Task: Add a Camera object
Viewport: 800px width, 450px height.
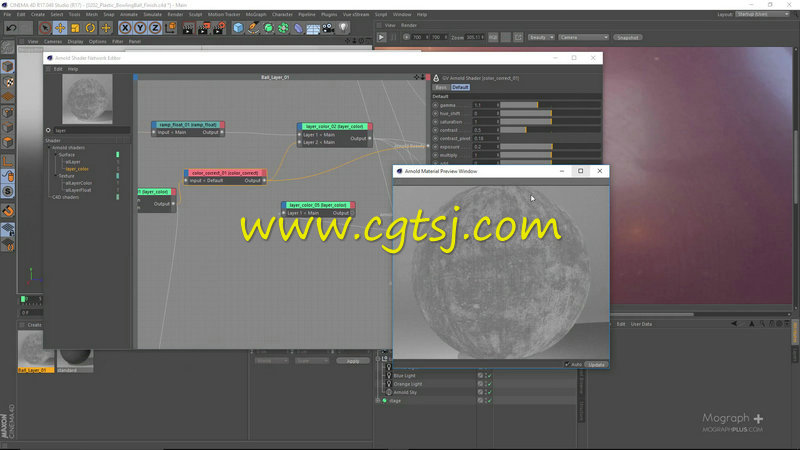Action: point(328,28)
